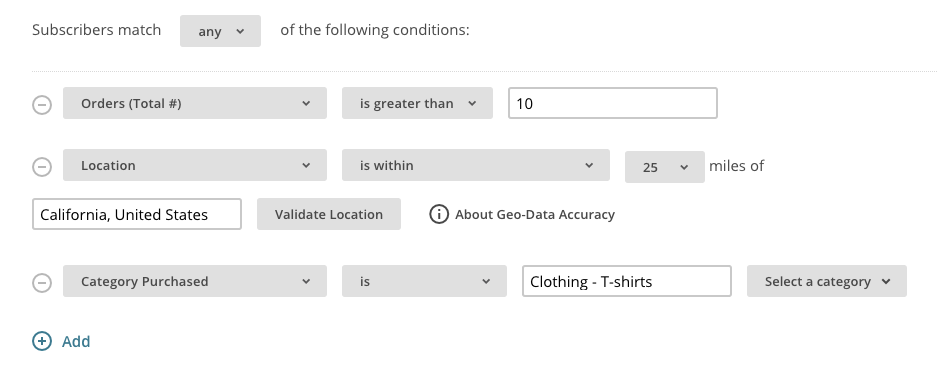Open the About Geo-Data Accuracy link
Screen dimensions: 937x369
click(x=535, y=214)
